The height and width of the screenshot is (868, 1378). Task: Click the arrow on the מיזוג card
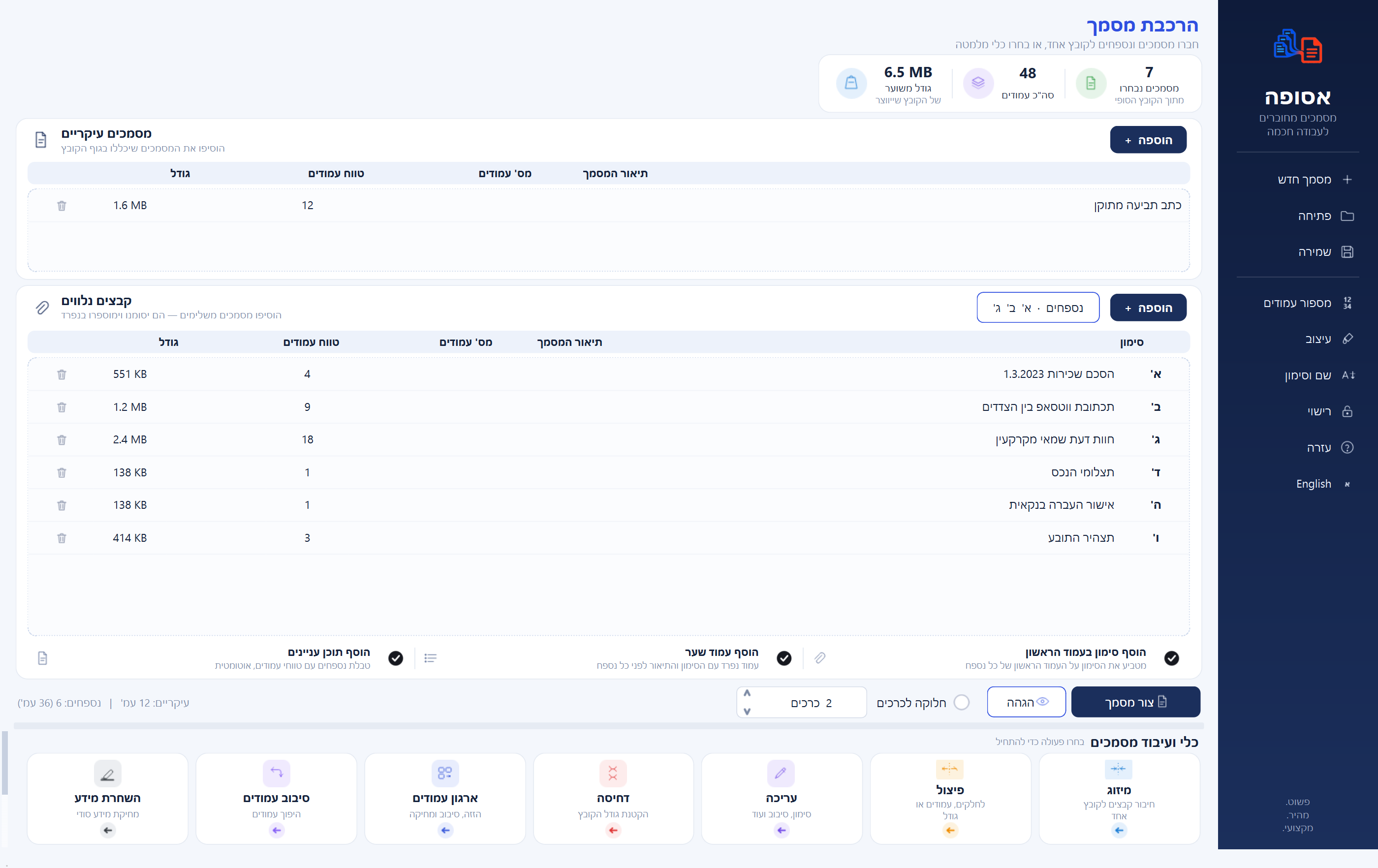1119,830
